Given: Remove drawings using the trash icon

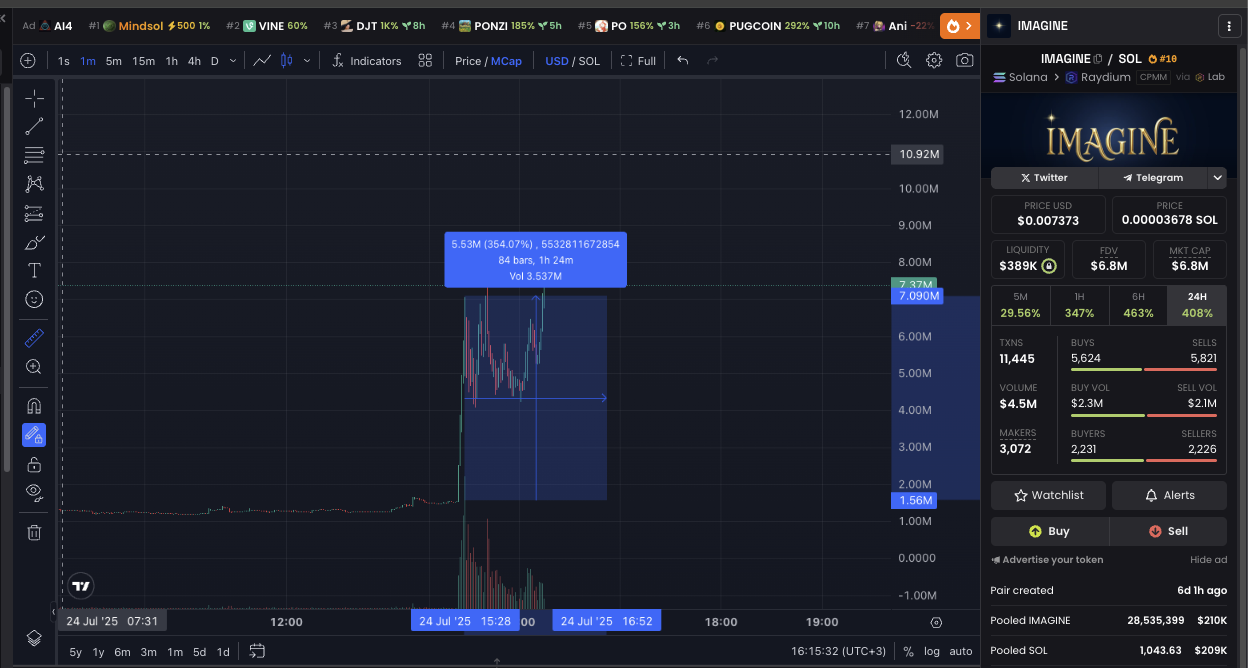Looking at the screenshot, I should tap(34, 532).
